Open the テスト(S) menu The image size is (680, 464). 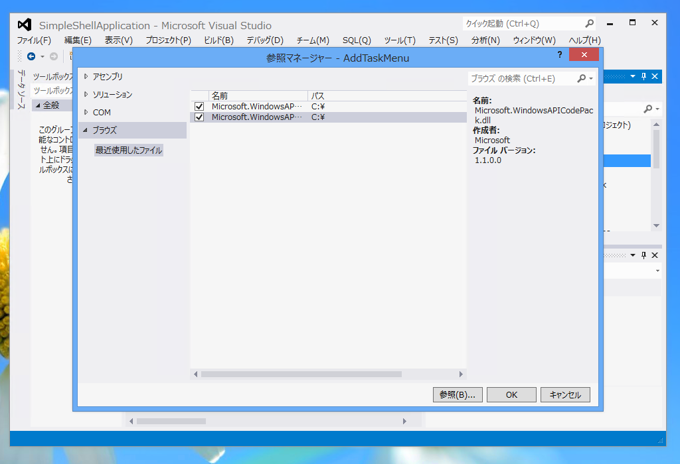coord(443,40)
